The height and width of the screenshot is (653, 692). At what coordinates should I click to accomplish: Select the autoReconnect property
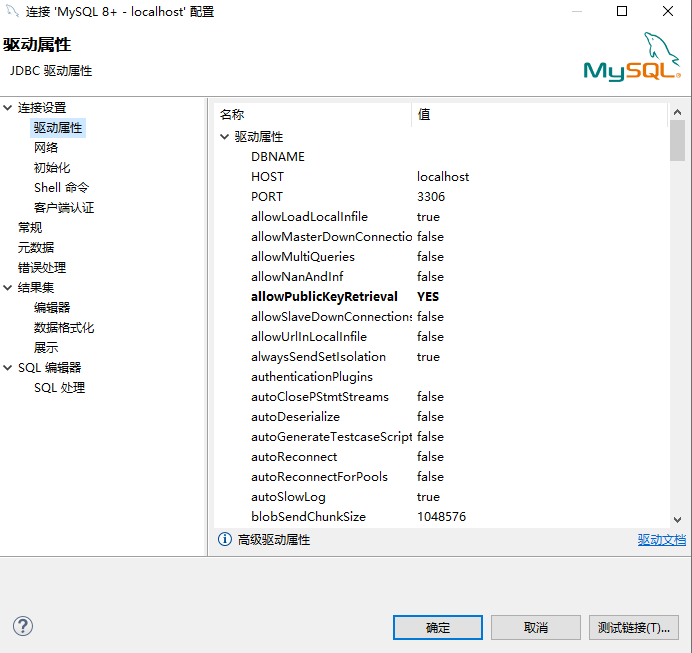[294, 457]
